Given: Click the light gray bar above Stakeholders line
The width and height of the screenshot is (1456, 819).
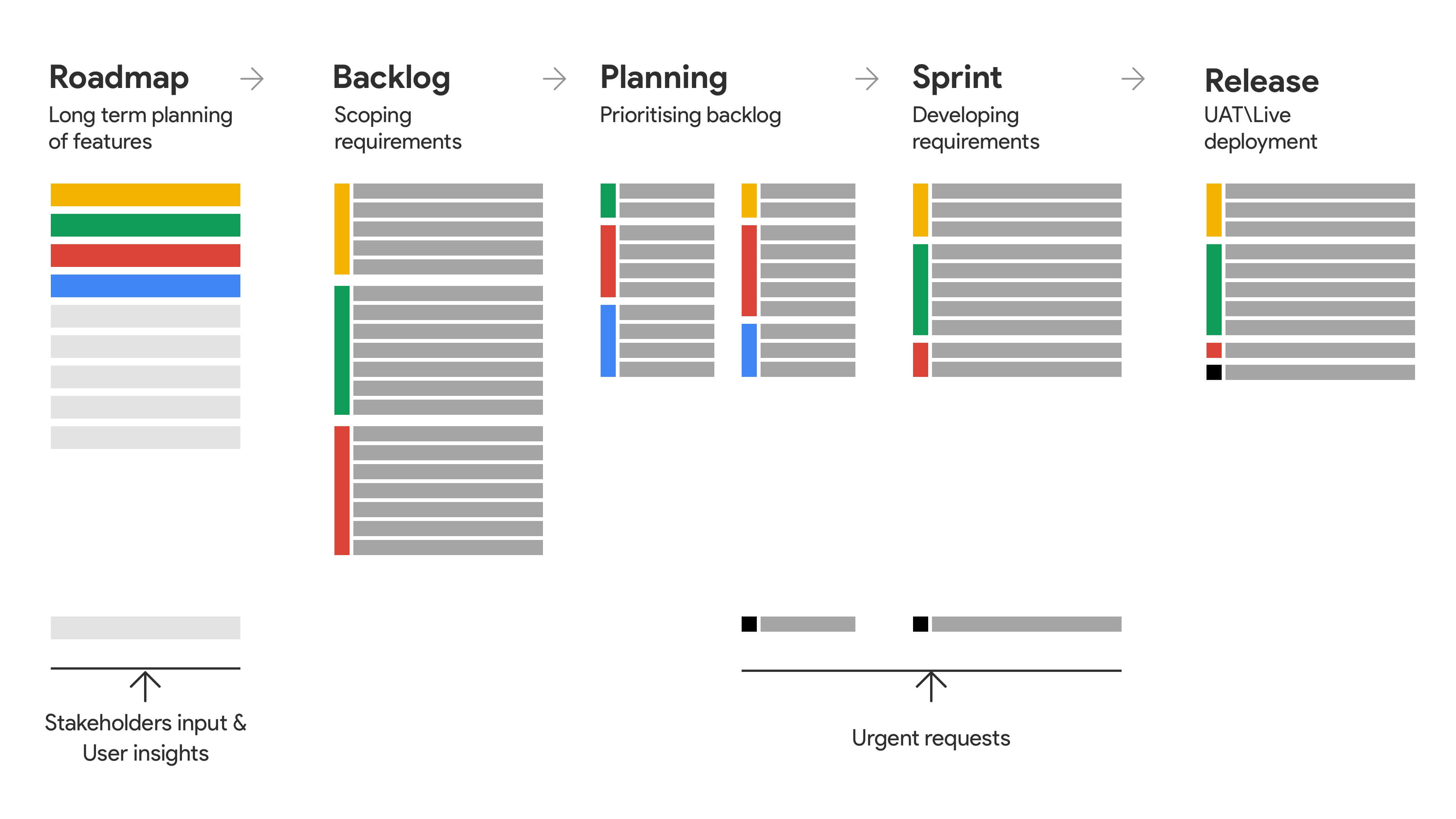Looking at the screenshot, I should click(x=145, y=628).
